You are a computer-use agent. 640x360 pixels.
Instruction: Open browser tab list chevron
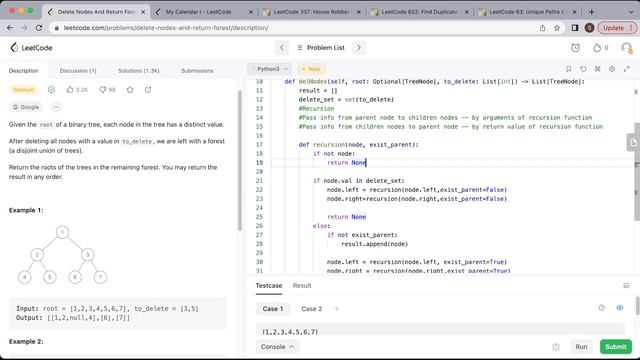point(631,12)
